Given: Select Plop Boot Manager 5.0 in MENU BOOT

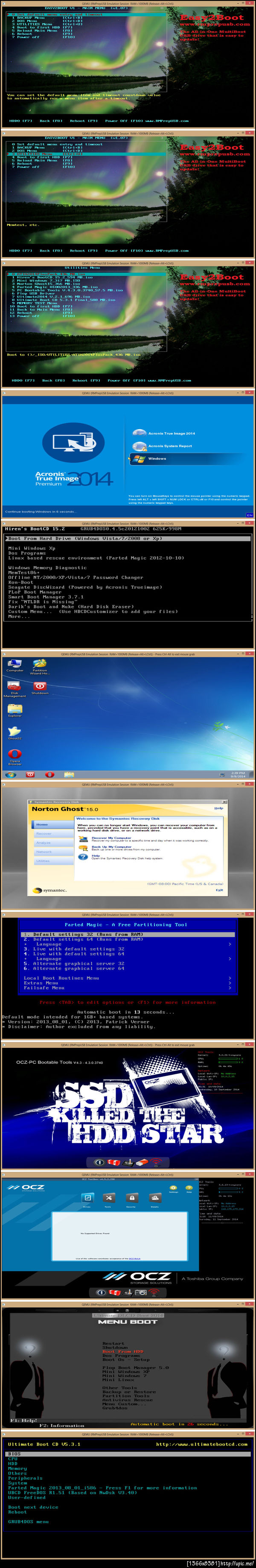Looking at the screenshot, I should tap(135, 1367).
